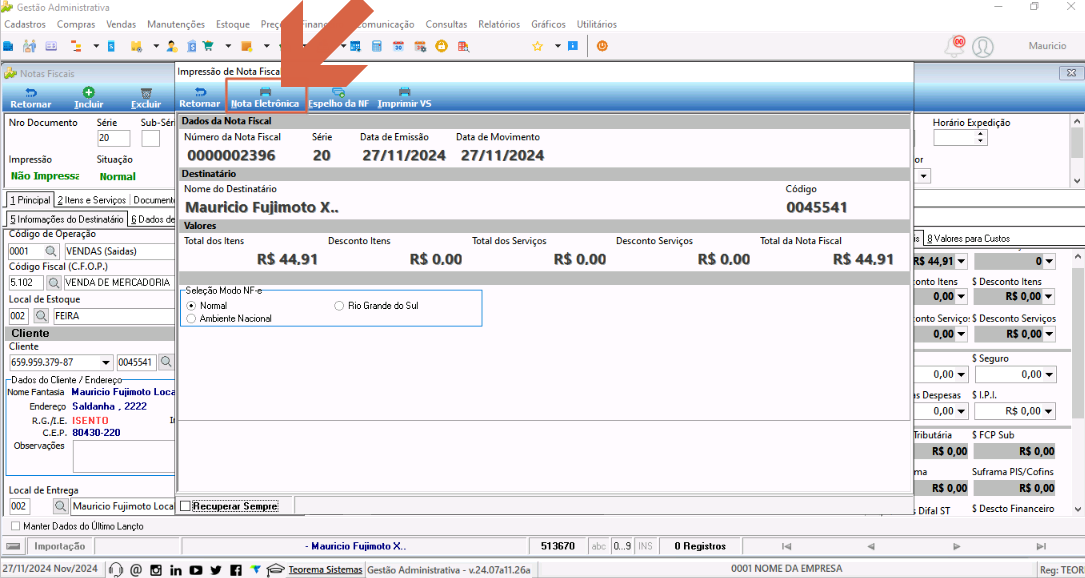Open the $ Seguro value dropdown

pyautogui.click(x=1050, y=374)
